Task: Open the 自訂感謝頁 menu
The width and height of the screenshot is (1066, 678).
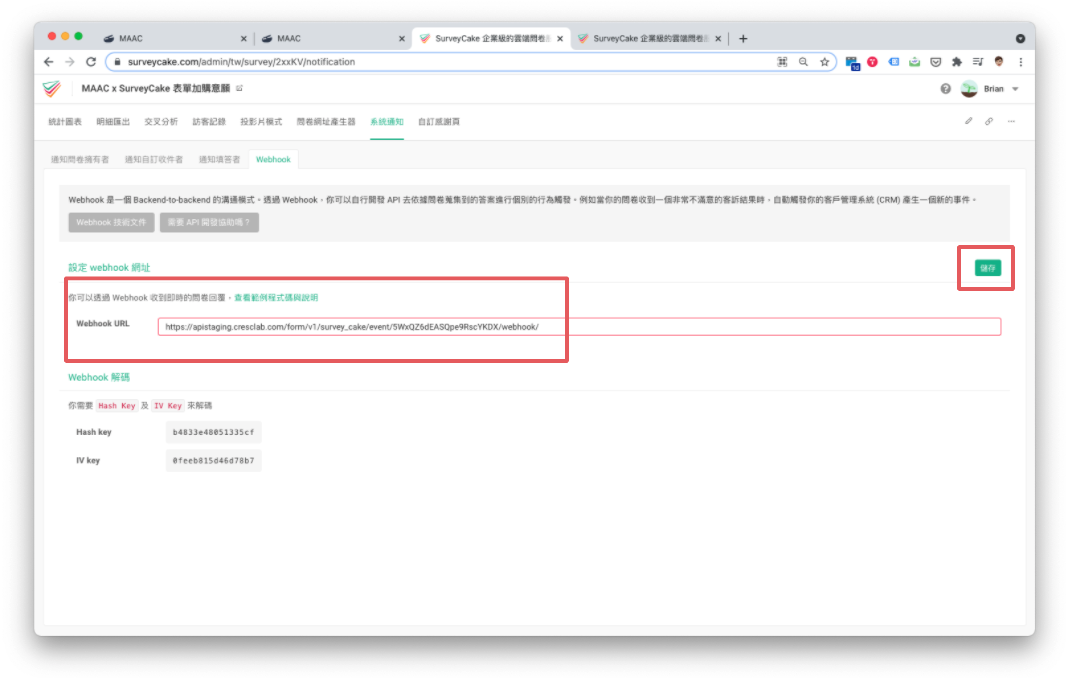Action: [439, 122]
